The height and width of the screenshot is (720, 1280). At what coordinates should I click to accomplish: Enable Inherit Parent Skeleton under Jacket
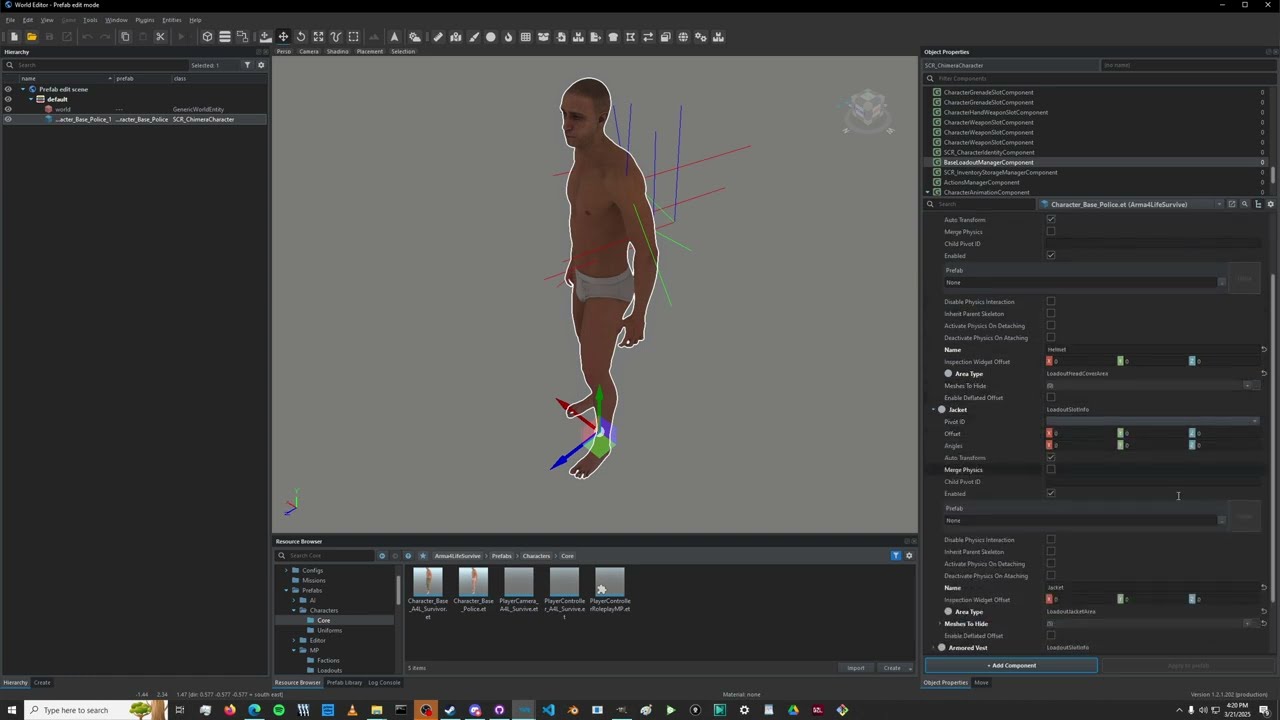[x=1050, y=551]
